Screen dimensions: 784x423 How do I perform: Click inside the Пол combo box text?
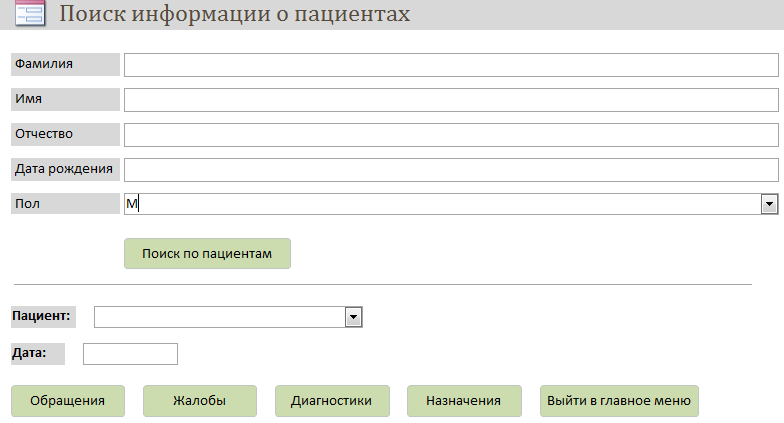tap(442, 204)
